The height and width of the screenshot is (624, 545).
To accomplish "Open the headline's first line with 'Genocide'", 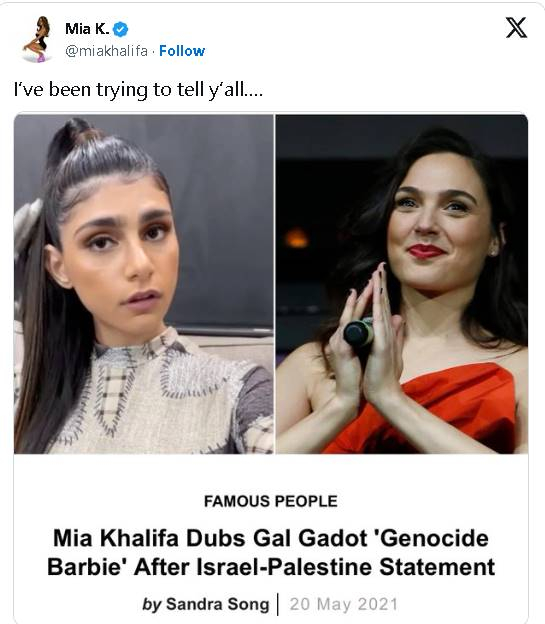I will 271,538.
